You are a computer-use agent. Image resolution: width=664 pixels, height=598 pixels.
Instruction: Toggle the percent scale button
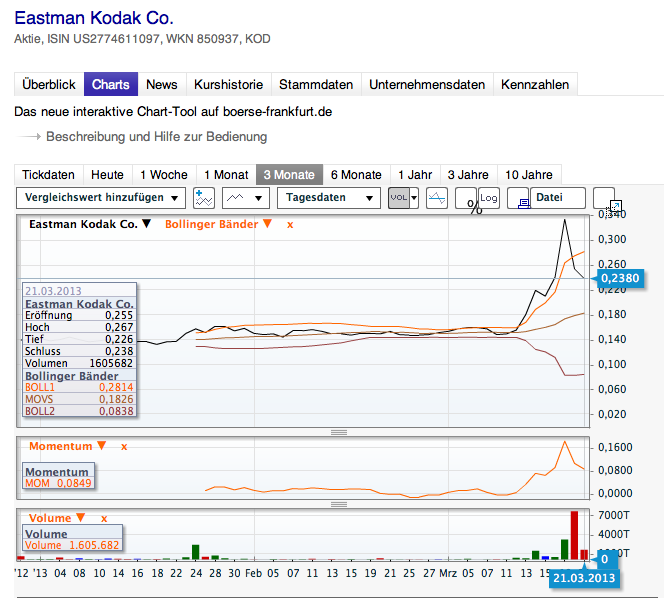[x=466, y=198]
